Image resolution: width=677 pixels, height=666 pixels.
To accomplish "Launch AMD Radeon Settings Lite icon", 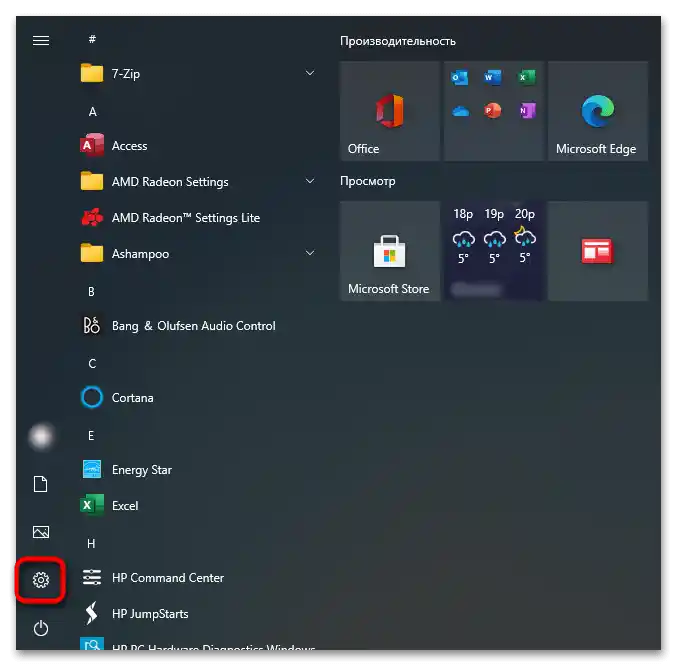I will [92, 217].
